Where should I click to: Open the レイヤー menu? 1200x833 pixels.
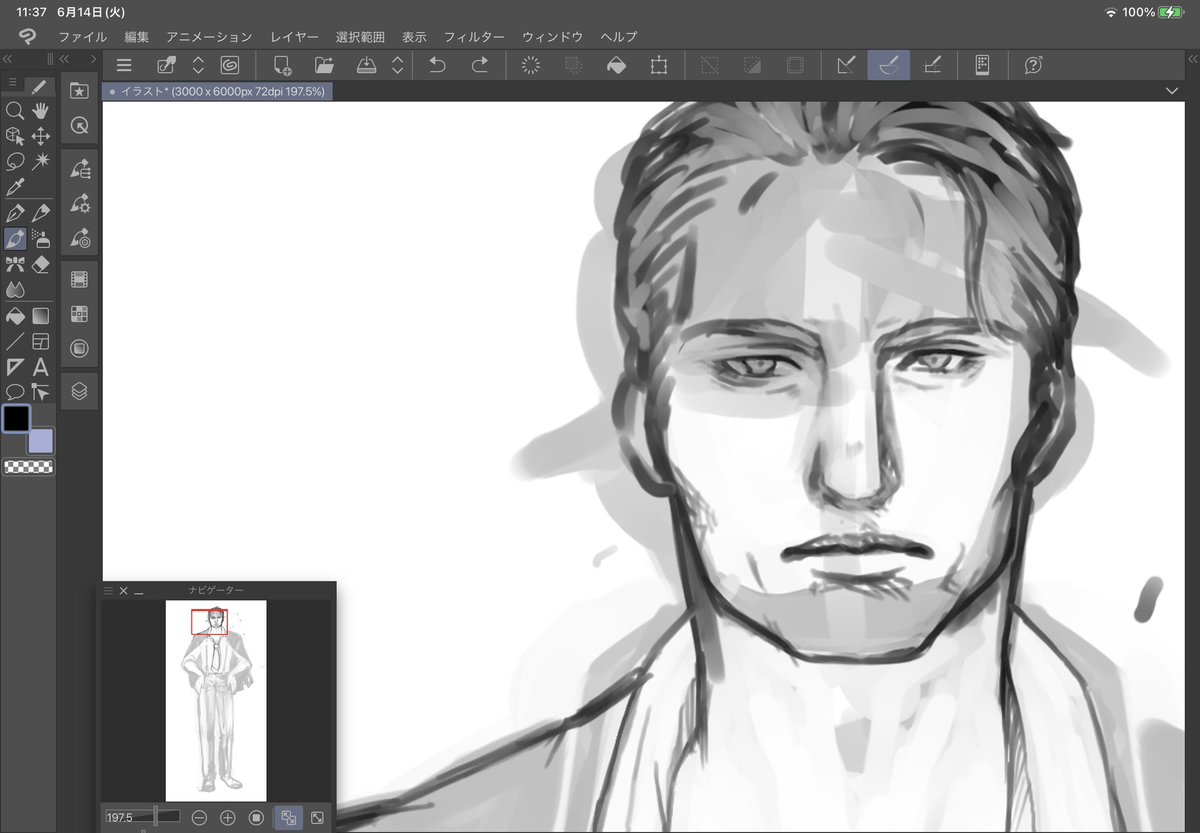click(x=294, y=37)
